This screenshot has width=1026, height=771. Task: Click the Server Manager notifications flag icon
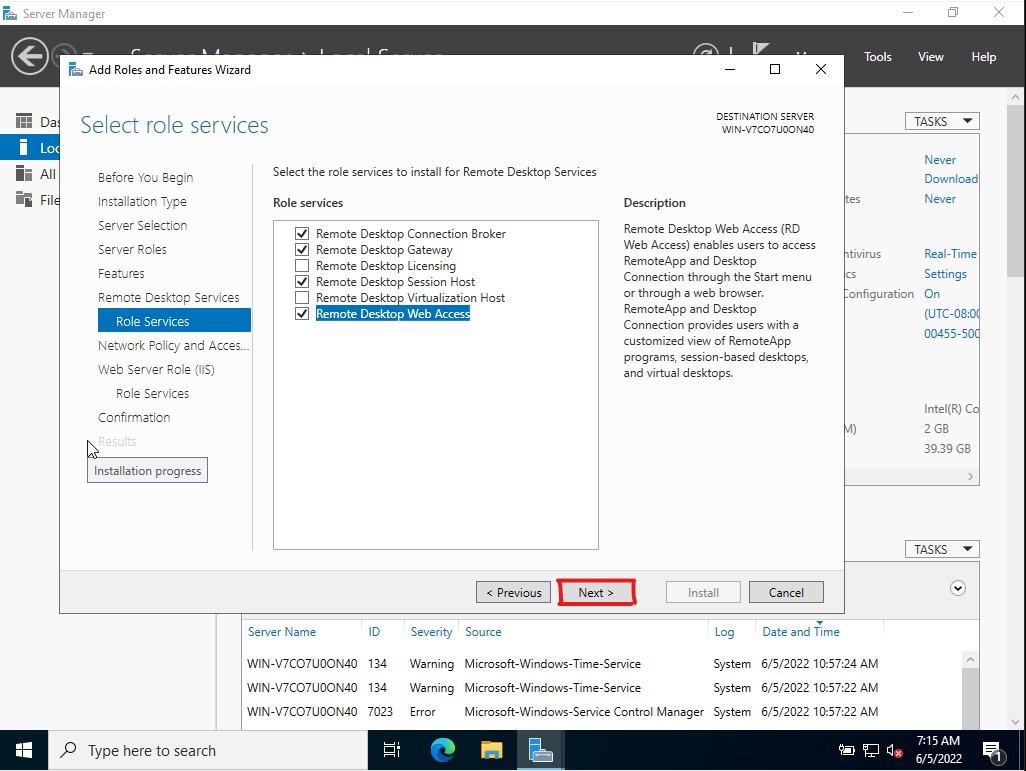(x=760, y=50)
